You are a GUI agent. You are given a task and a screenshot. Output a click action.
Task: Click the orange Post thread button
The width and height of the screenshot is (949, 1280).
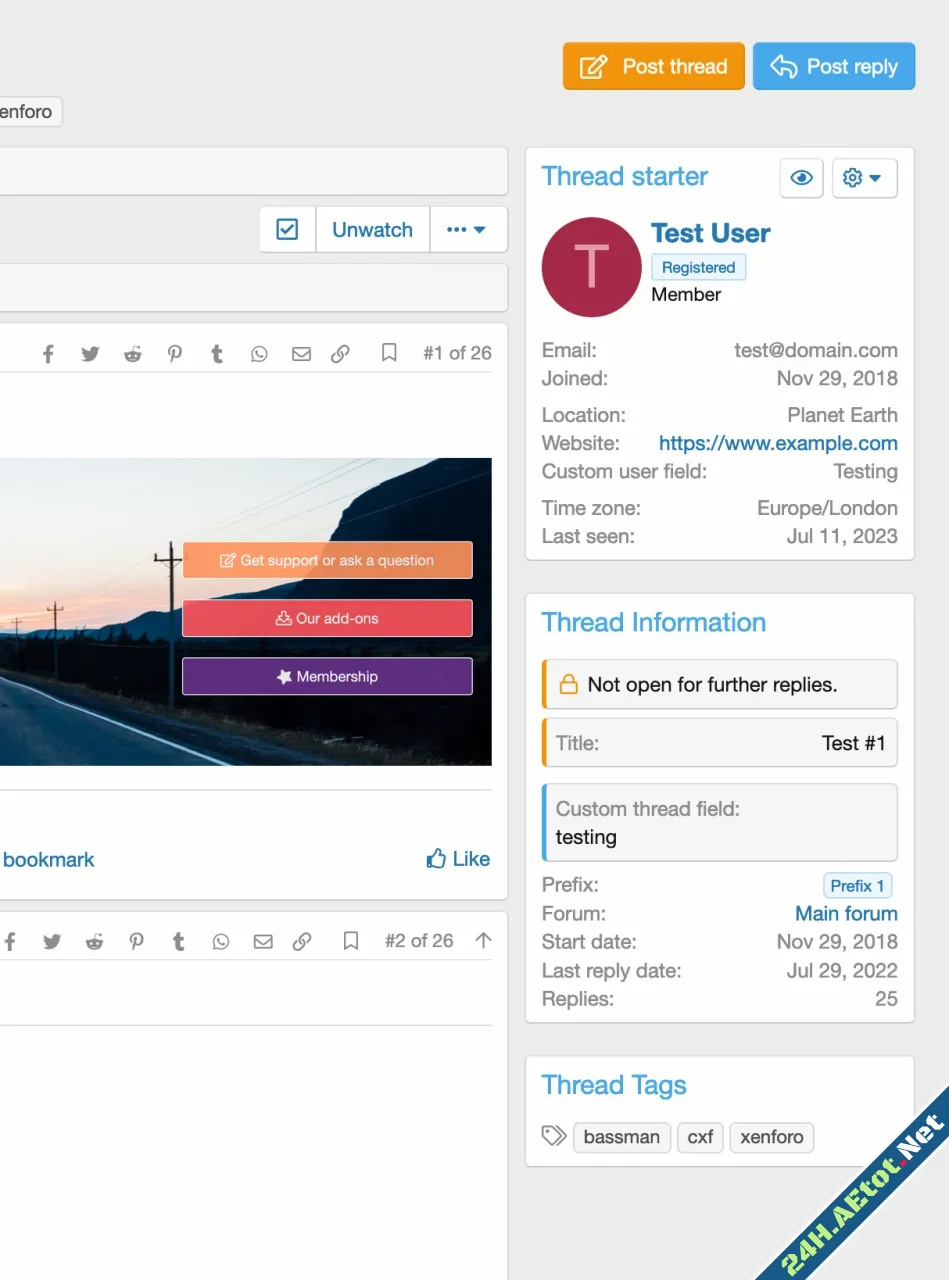point(653,67)
